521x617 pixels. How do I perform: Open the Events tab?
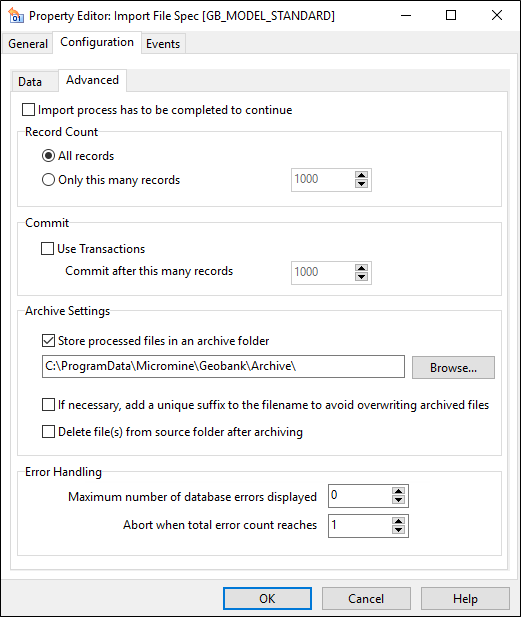click(x=163, y=44)
